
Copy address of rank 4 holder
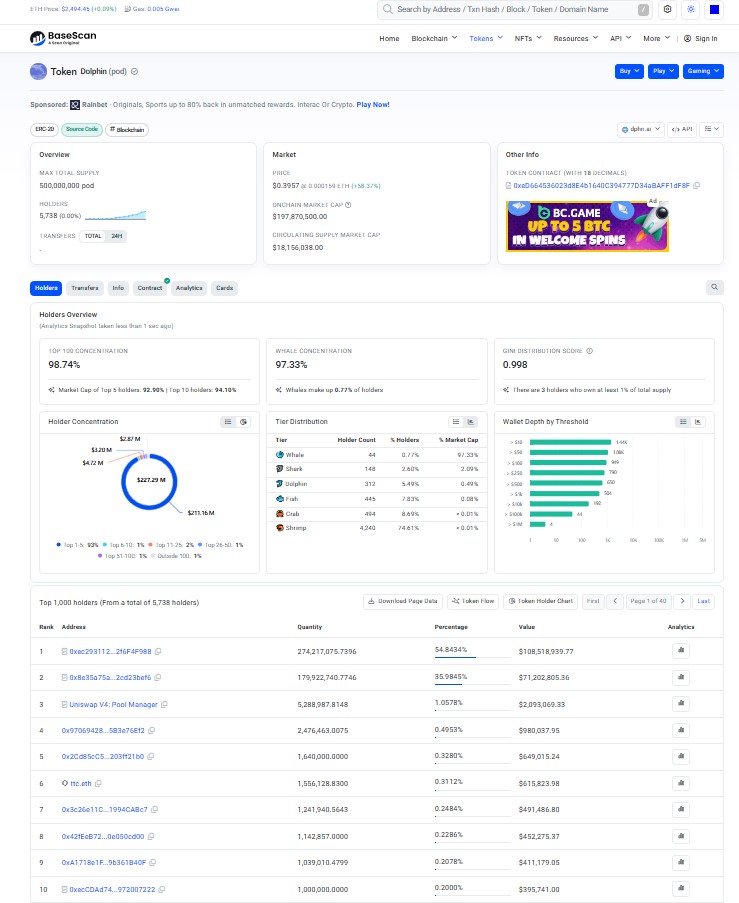pos(151,730)
